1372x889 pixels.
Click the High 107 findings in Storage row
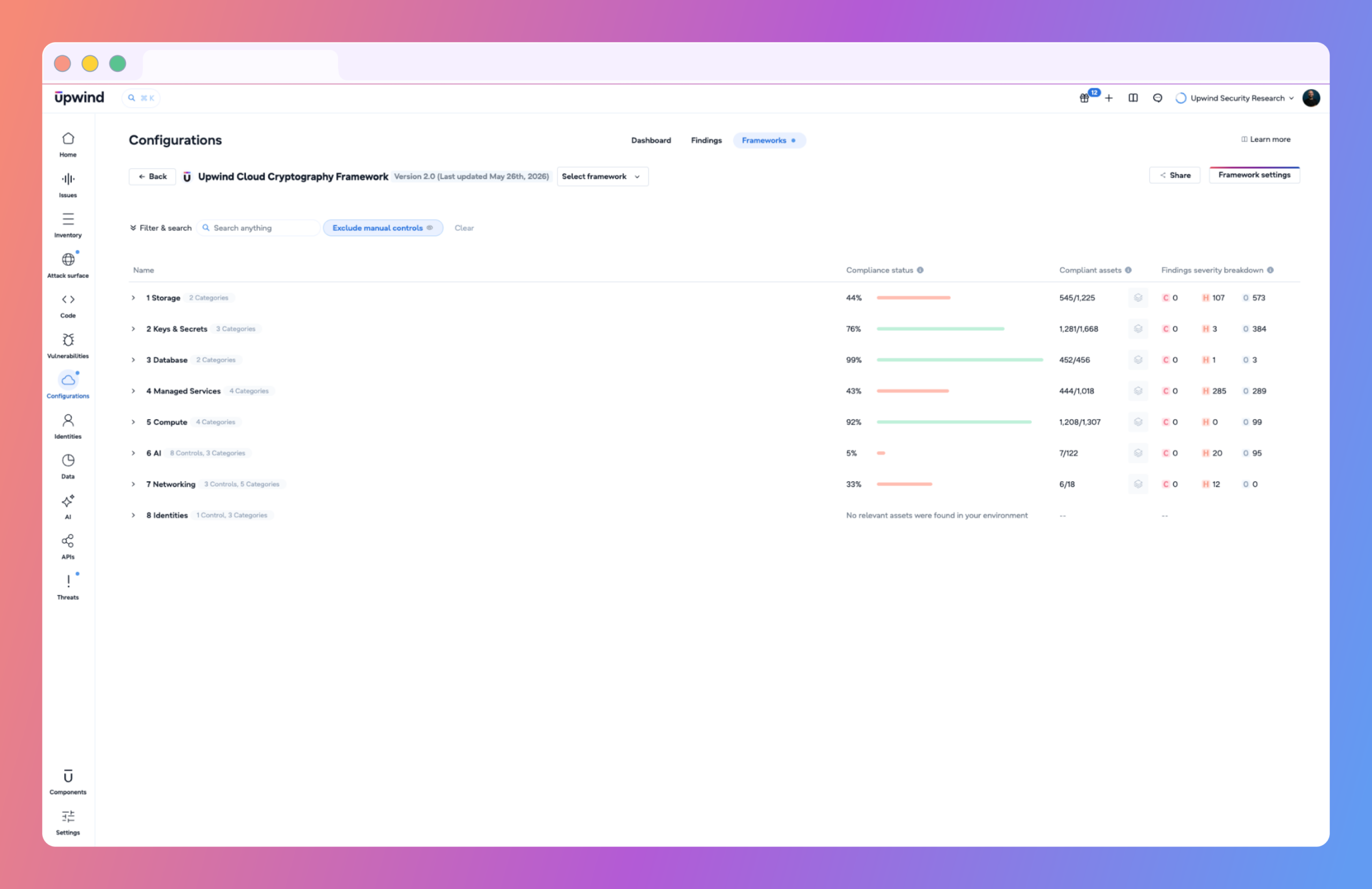coord(1213,298)
